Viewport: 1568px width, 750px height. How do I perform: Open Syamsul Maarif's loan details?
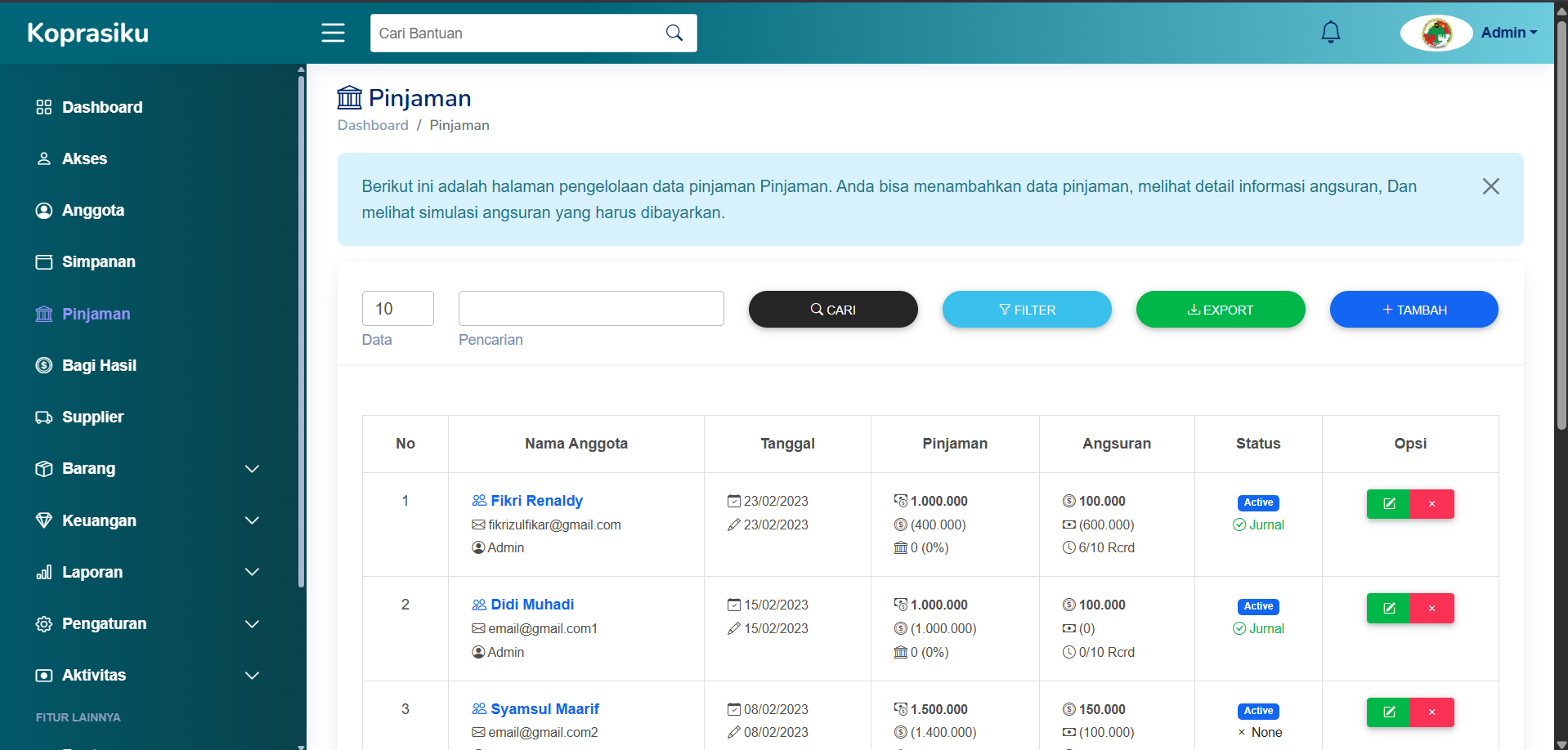pyautogui.click(x=544, y=709)
